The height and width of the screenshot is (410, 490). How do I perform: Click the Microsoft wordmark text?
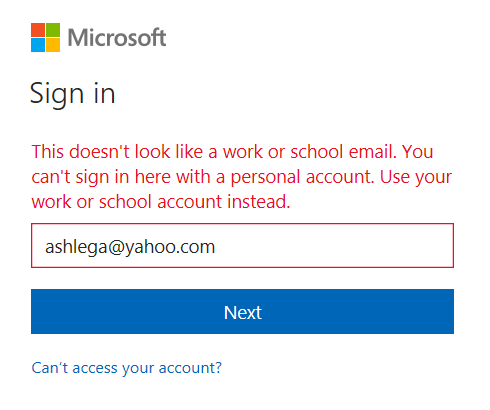point(117,37)
